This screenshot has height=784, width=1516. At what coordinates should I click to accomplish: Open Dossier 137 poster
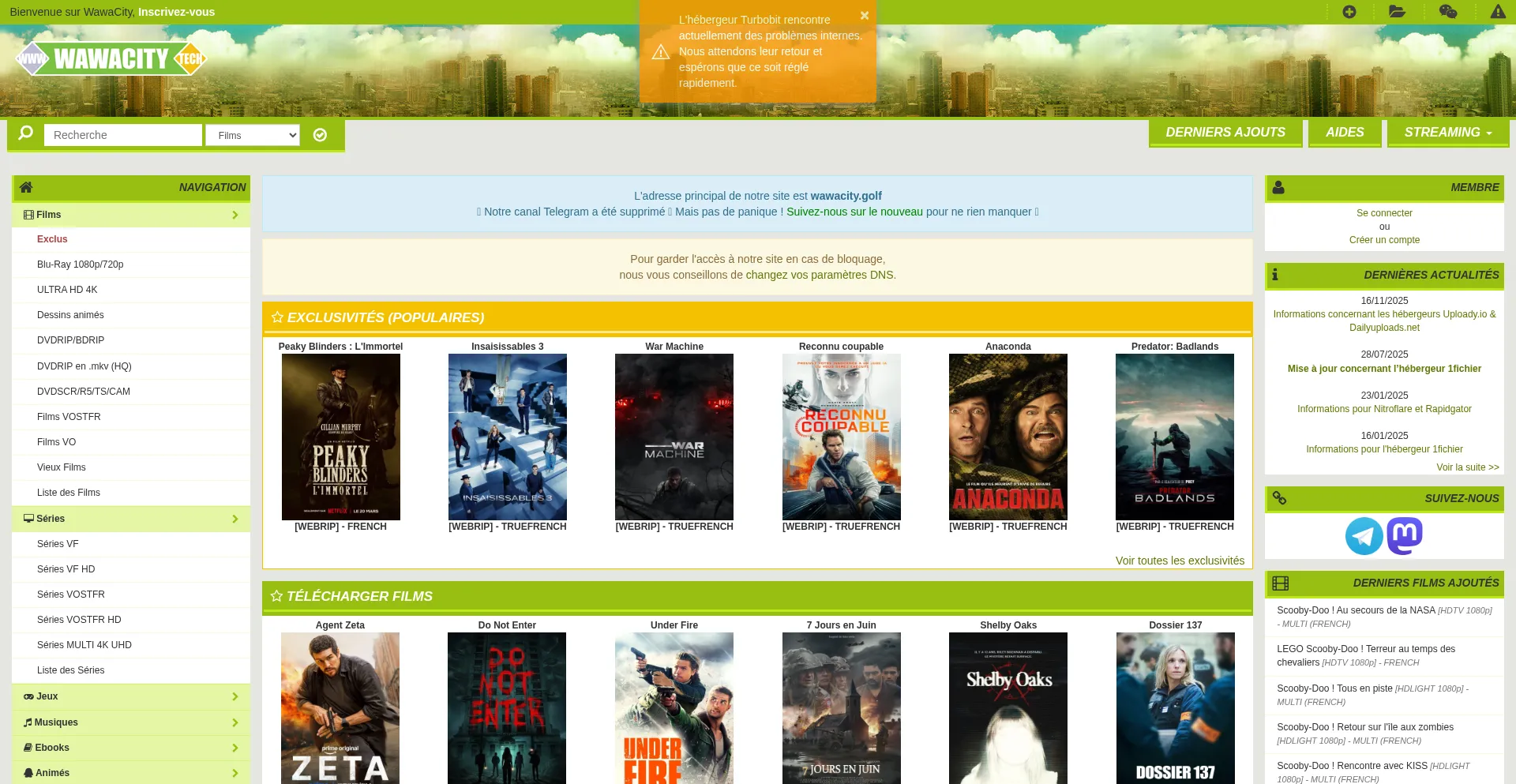(1176, 708)
